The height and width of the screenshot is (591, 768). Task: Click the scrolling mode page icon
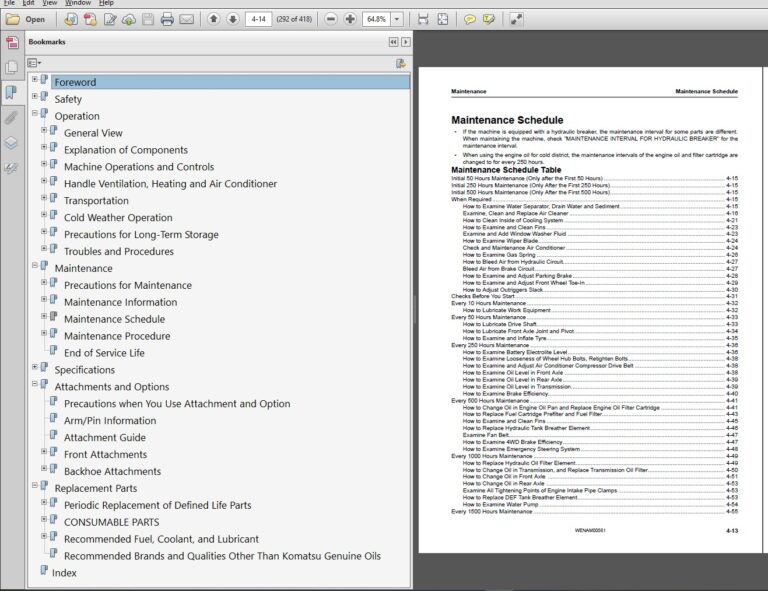pos(423,20)
